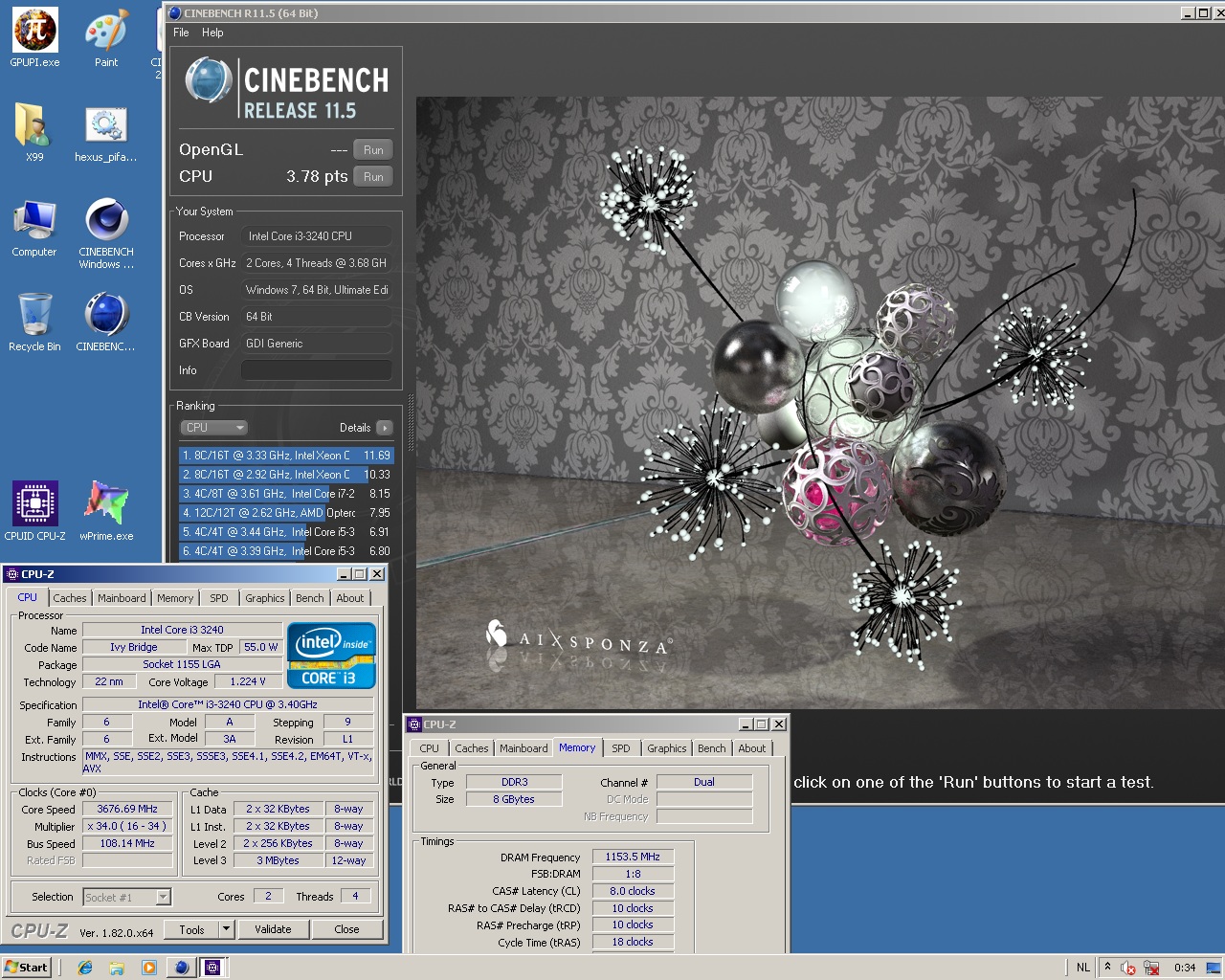
Task: Launch wPrime.exe from desktop
Action: tap(106, 510)
